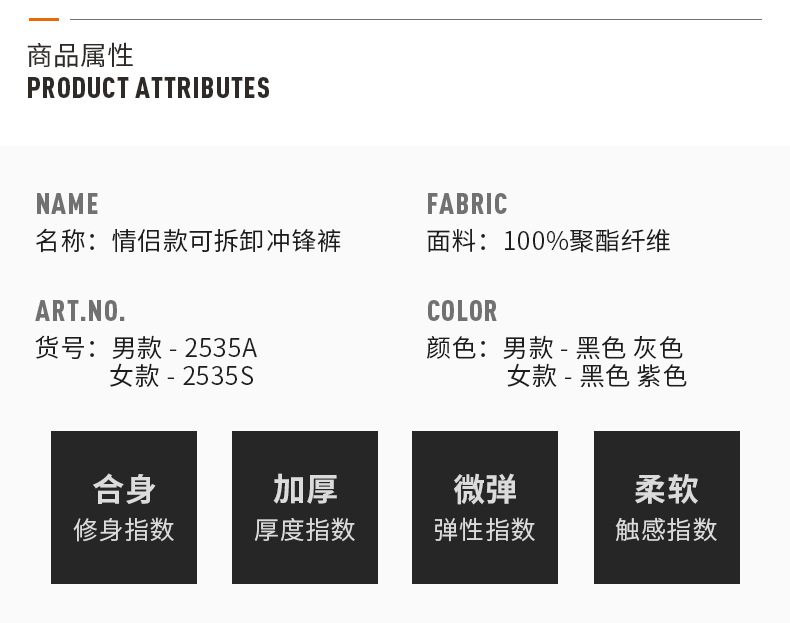Click the NAME label

point(67,204)
